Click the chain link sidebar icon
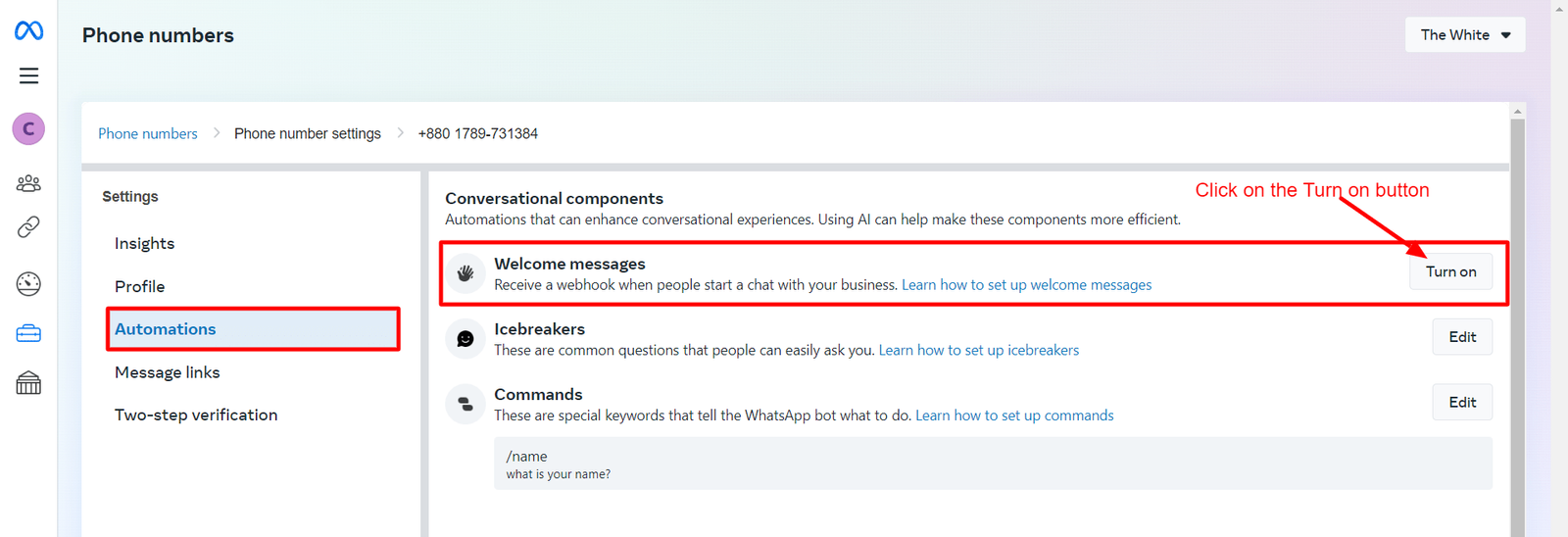Screen dimensions: 1568x537 tap(28, 227)
